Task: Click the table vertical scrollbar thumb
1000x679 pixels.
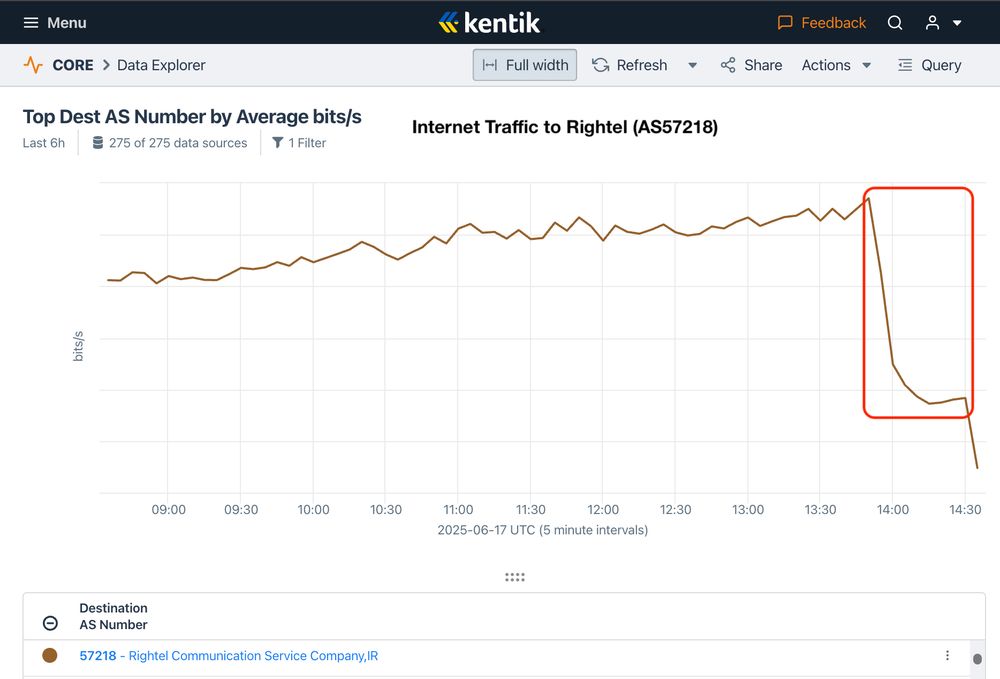Action: coord(977,659)
